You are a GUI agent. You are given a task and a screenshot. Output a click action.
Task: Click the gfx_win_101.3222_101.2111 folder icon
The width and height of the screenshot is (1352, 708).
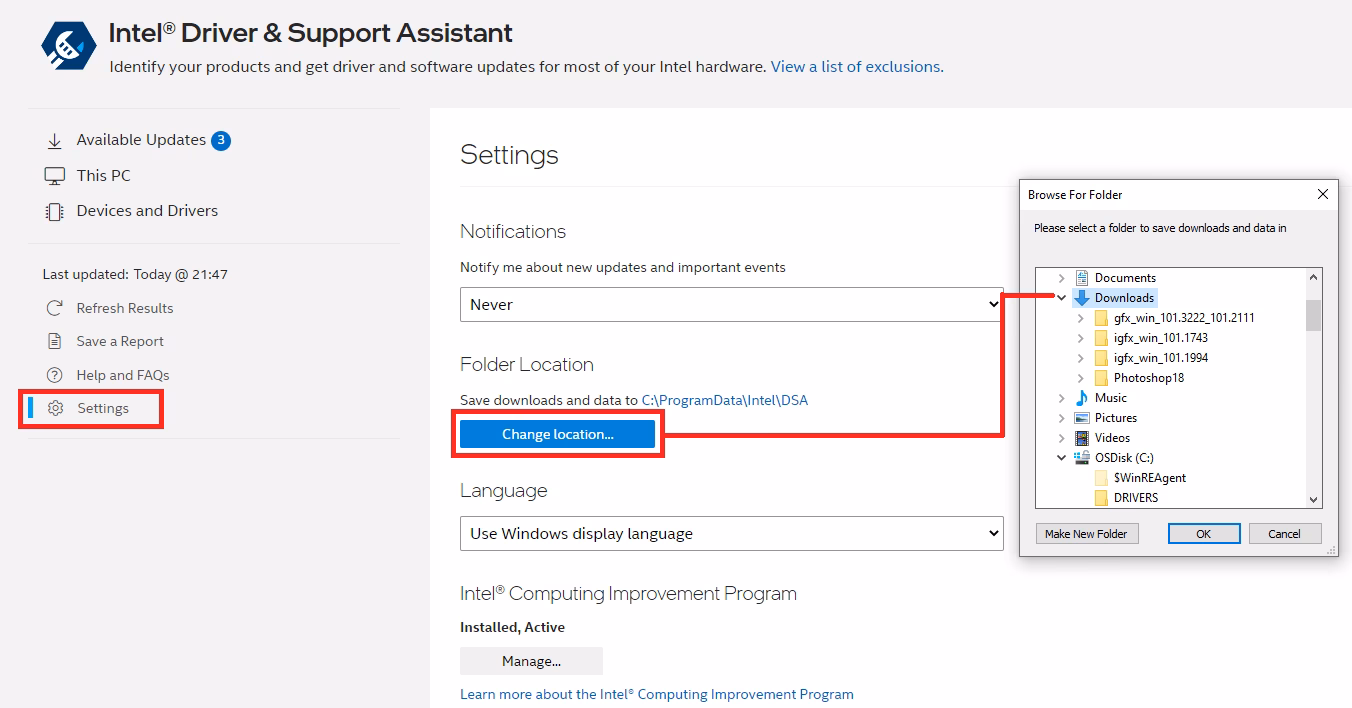point(1101,318)
